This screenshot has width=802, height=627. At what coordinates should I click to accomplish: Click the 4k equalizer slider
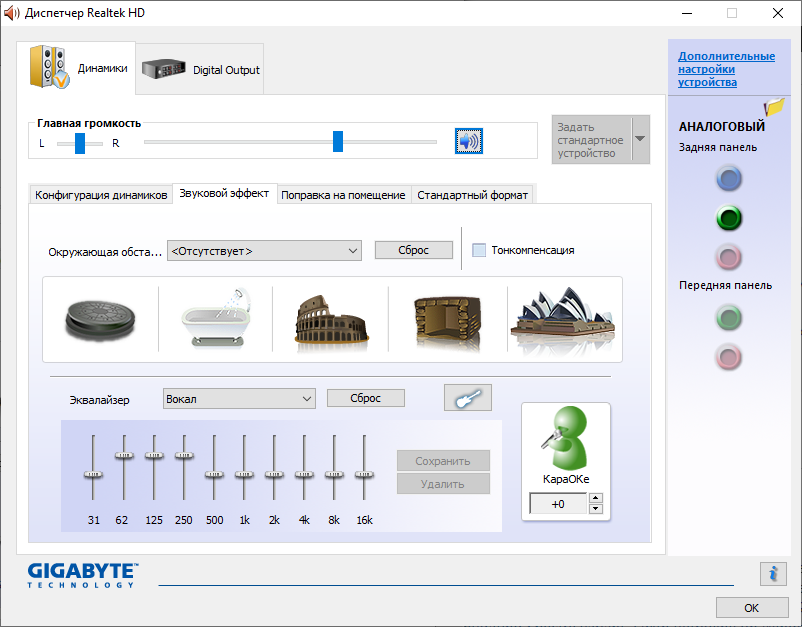[304, 474]
